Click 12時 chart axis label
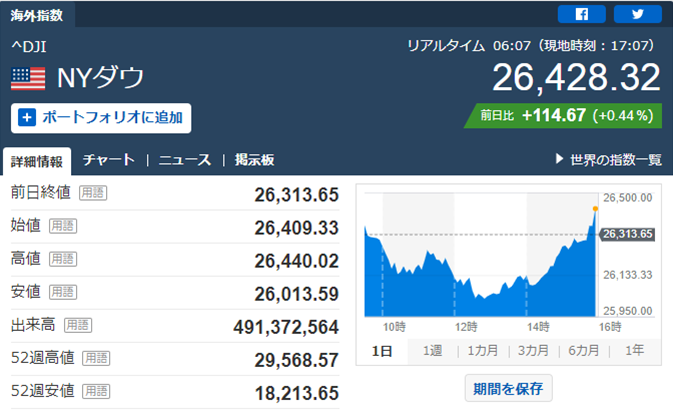 (466, 327)
